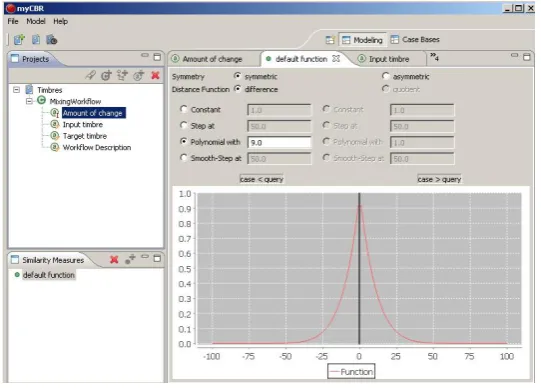Image resolution: width=541 pixels, height=388 pixels.
Task: Select the left Polynomial with radio button
Action: coord(184,141)
